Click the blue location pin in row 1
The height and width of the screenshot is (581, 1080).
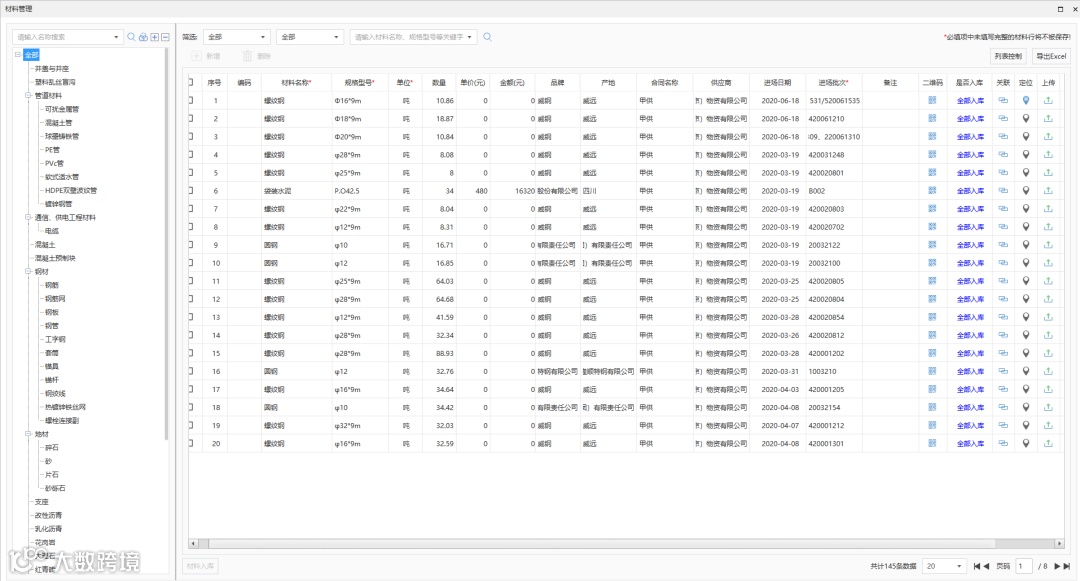click(x=1026, y=101)
